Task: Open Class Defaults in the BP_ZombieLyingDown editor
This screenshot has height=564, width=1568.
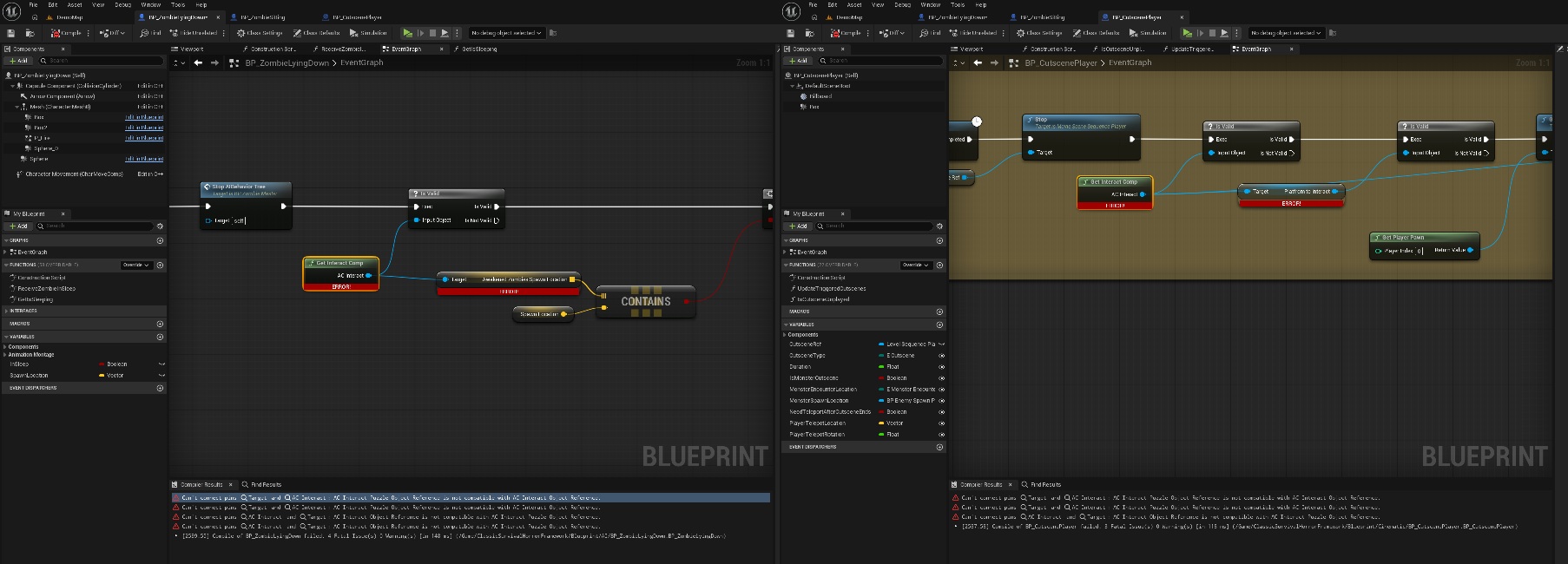Action: tap(317, 33)
